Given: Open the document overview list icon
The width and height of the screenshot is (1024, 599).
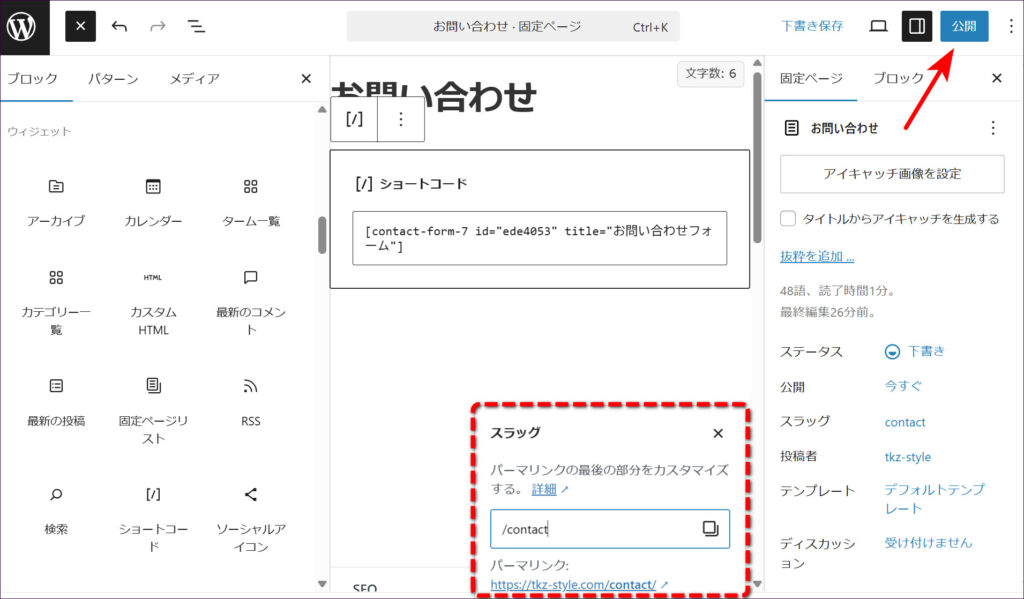Looking at the screenshot, I should pyautogui.click(x=196, y=27).
